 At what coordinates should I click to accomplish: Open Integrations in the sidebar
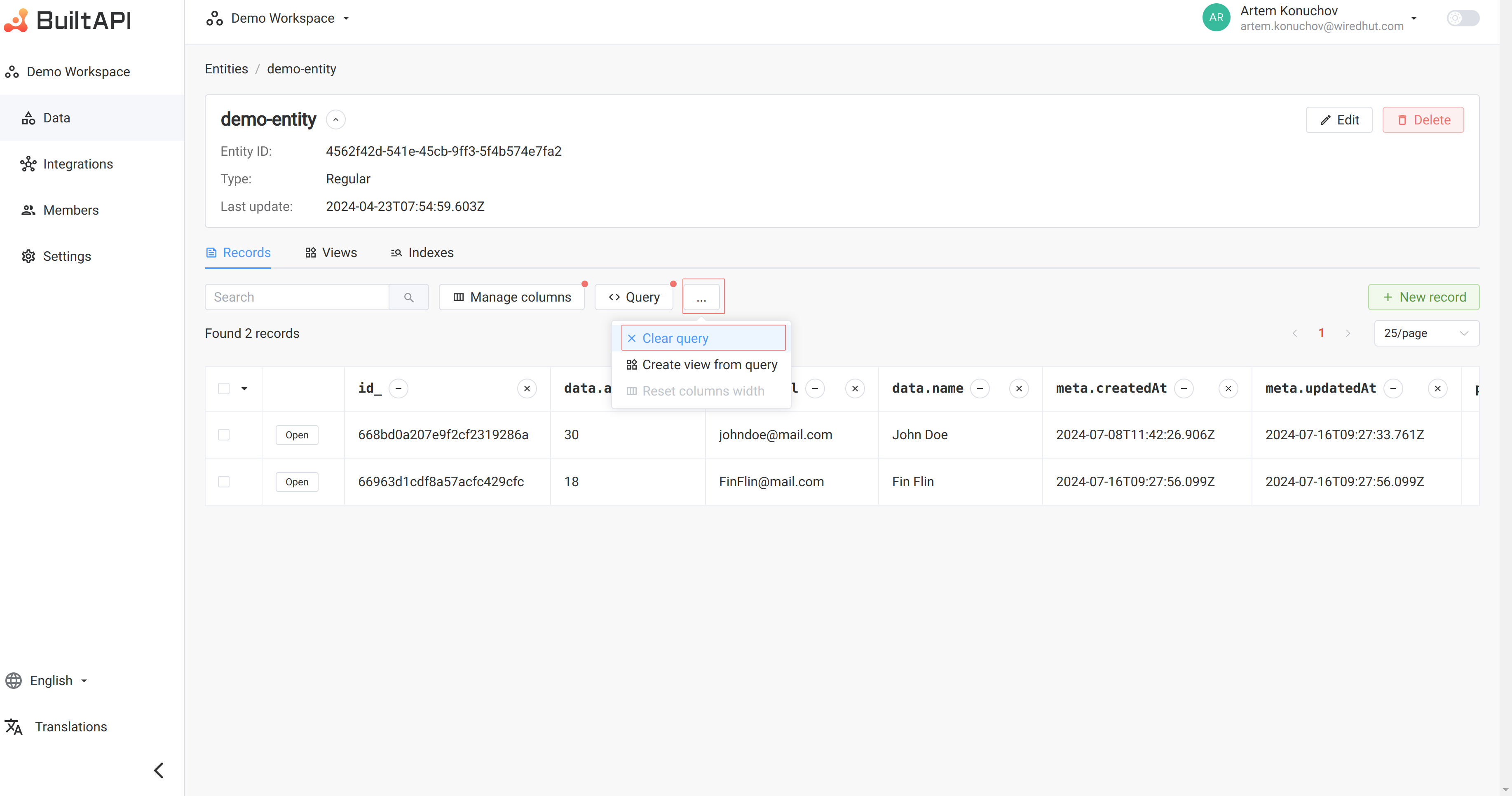[x=92, y=164]
